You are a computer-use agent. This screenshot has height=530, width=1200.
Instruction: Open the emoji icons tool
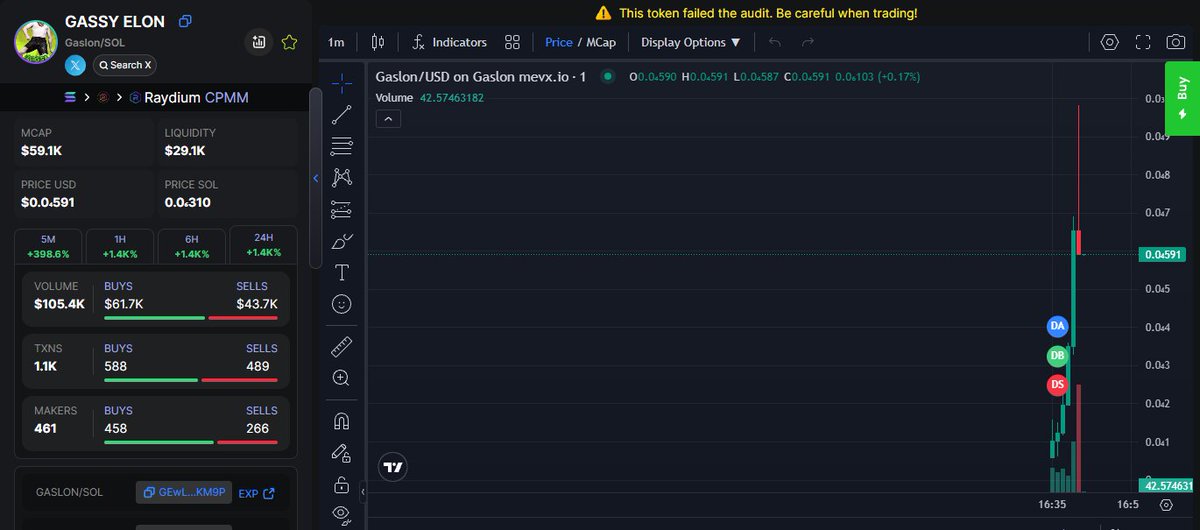coord(341,303)
